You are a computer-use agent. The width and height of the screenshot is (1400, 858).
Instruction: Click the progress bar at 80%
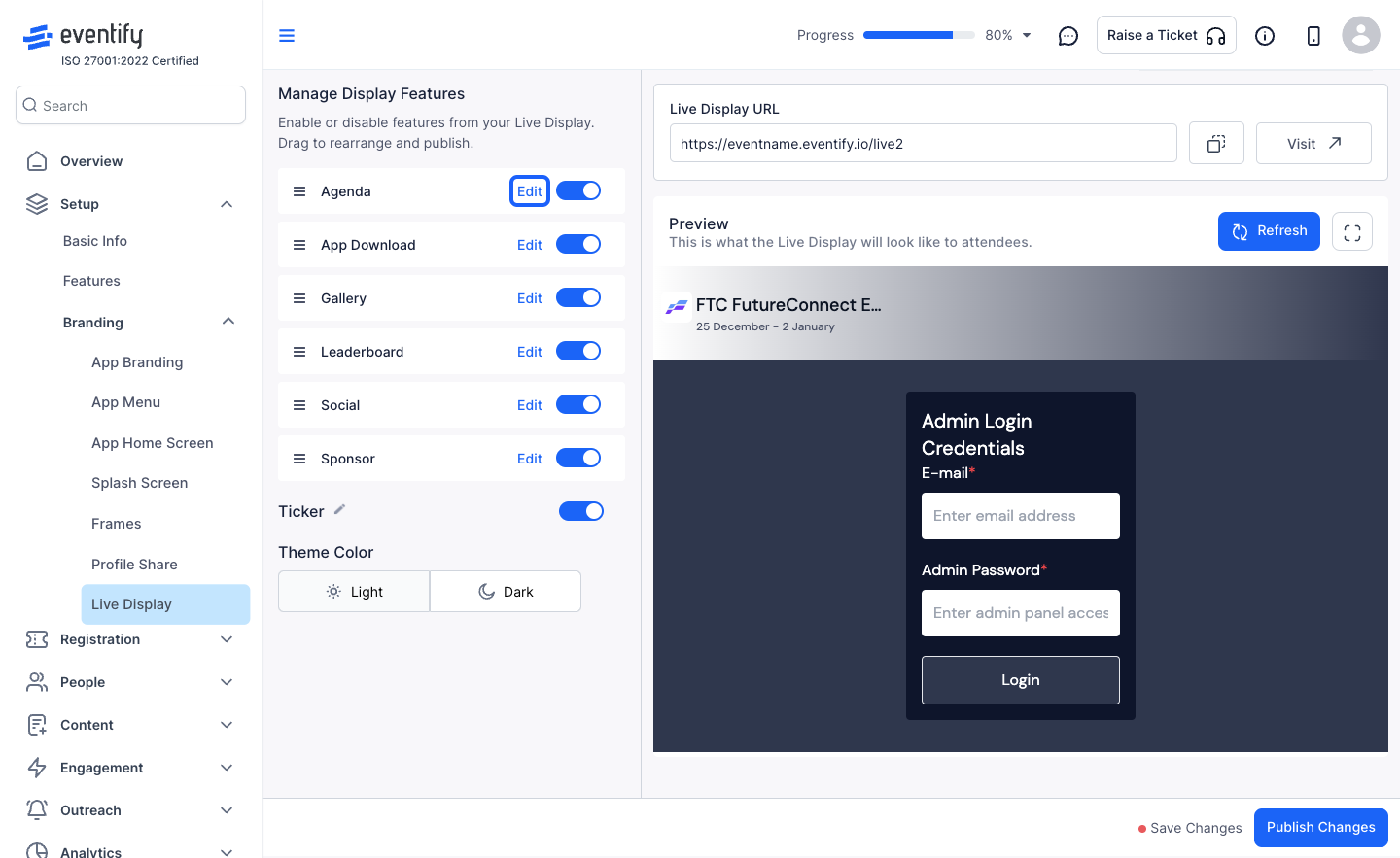pos(919,35)
